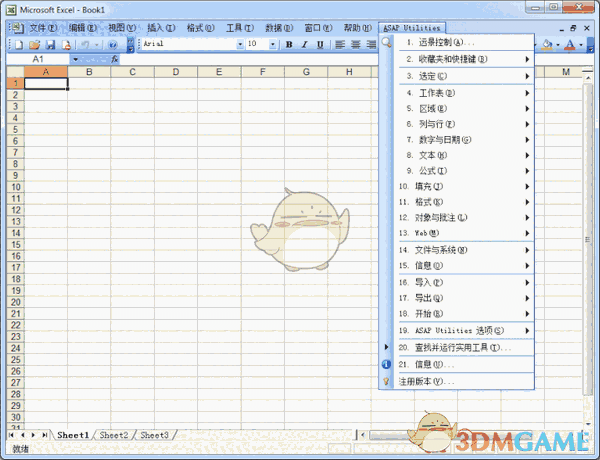Go to first sheet tab arrow

point(11,435)
